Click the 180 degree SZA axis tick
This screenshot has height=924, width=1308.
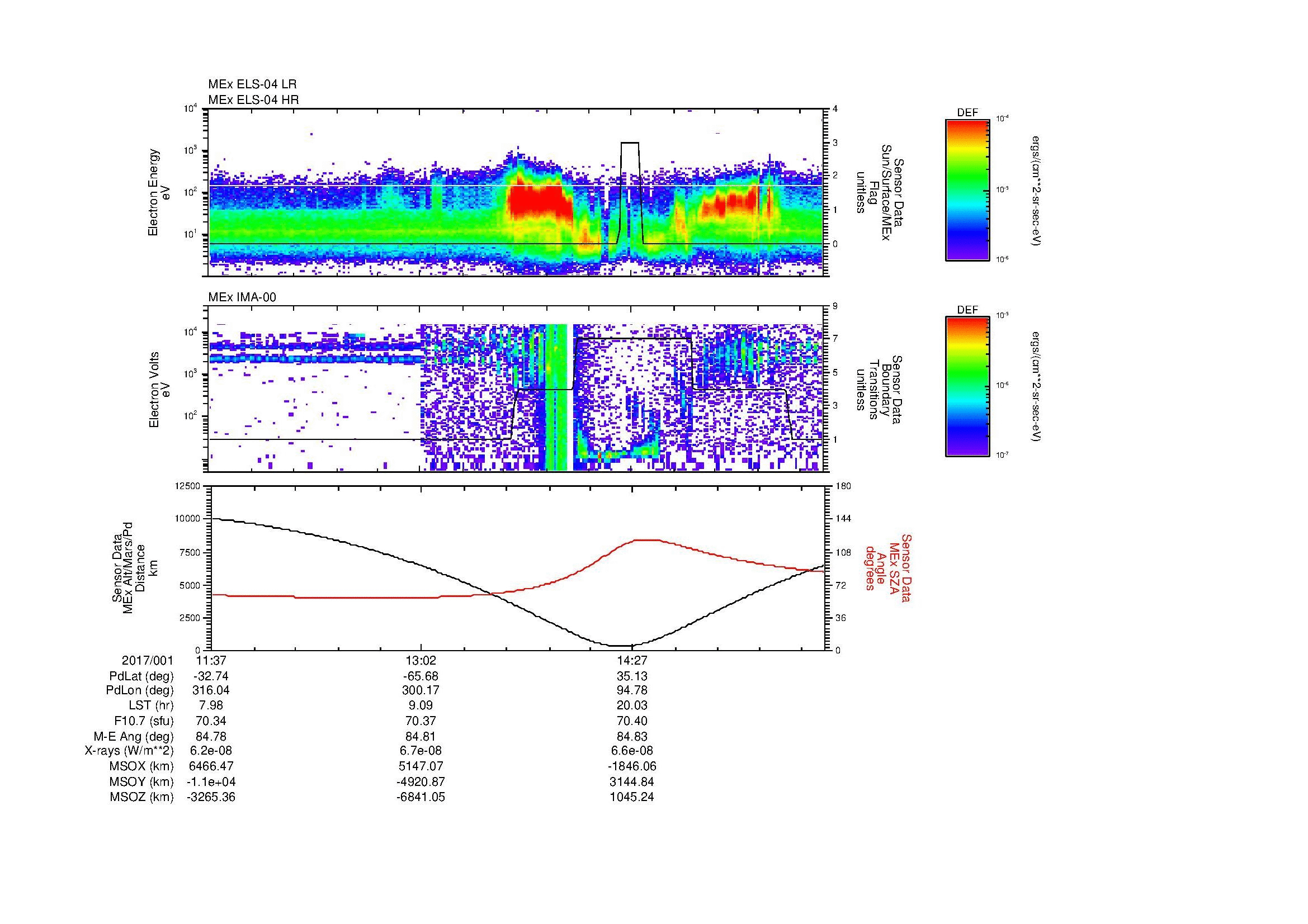pyautogui.click(x=843, y=486)
